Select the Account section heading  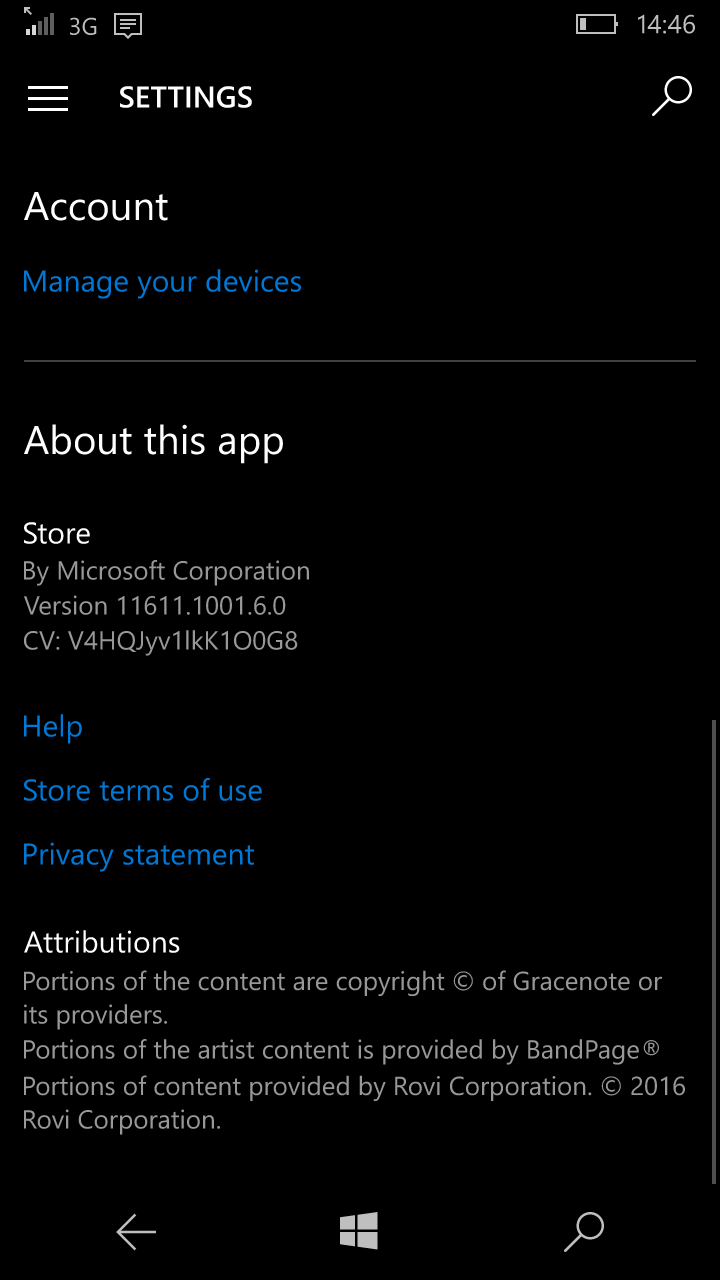point(96,207)
